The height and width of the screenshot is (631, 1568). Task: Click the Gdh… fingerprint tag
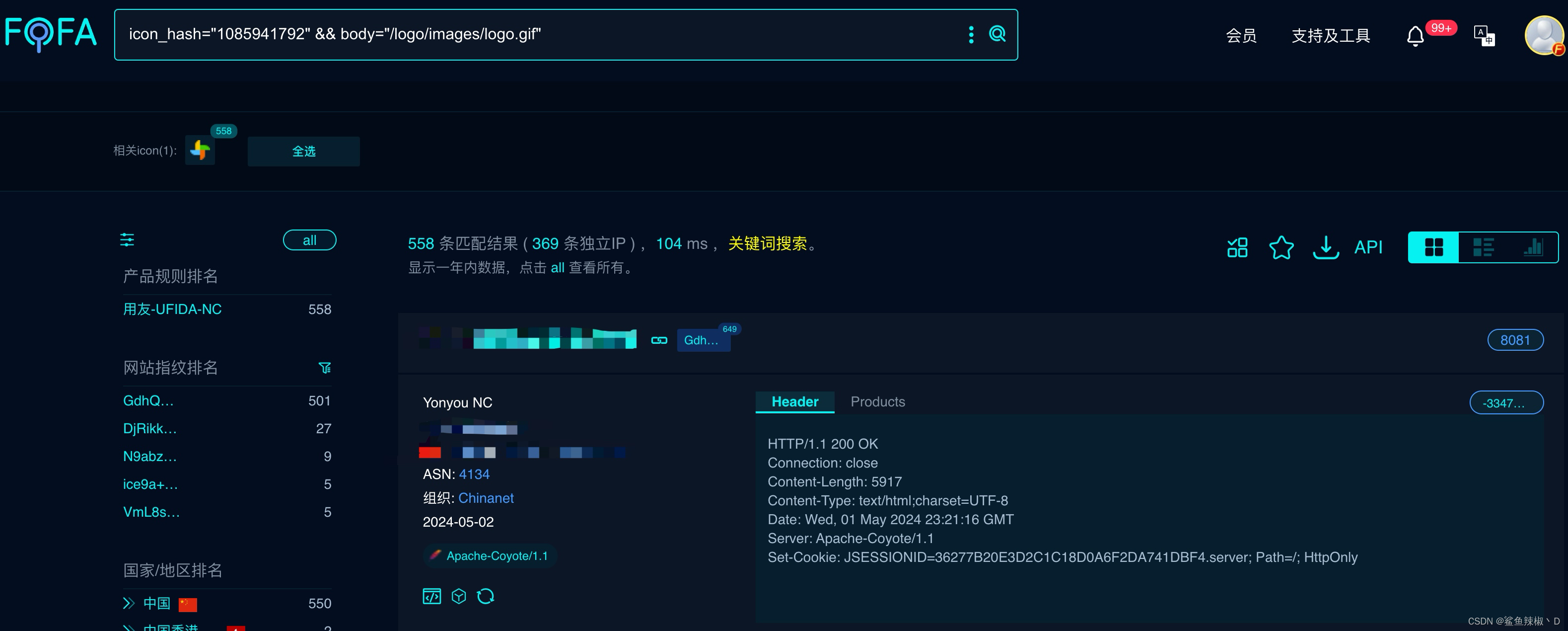click(703, 340)
